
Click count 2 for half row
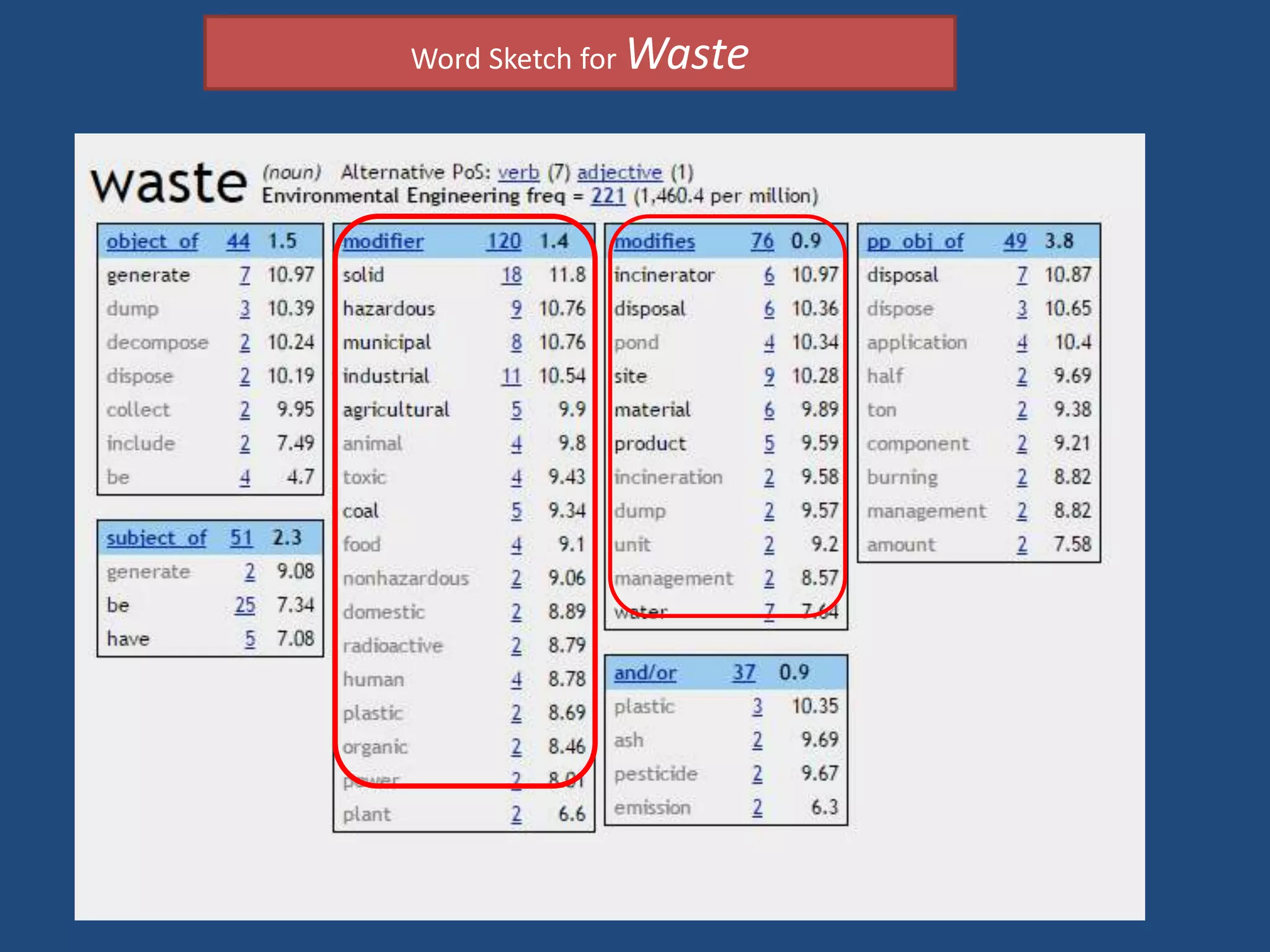coord(1022,376)
